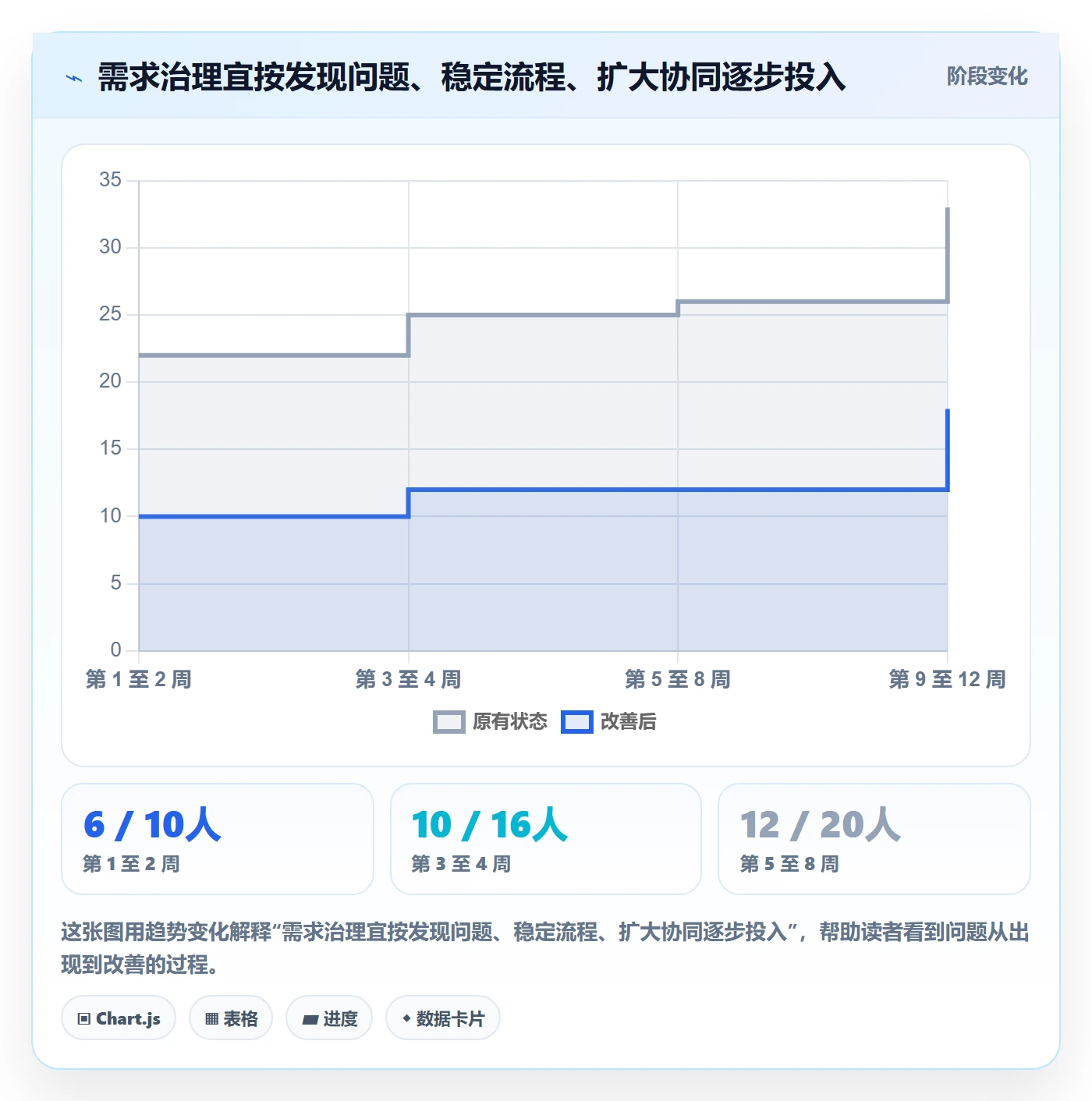This screenshot has width=1092, height=1101.
Task: Click the y-axis value 35
Action: (110, 180)
